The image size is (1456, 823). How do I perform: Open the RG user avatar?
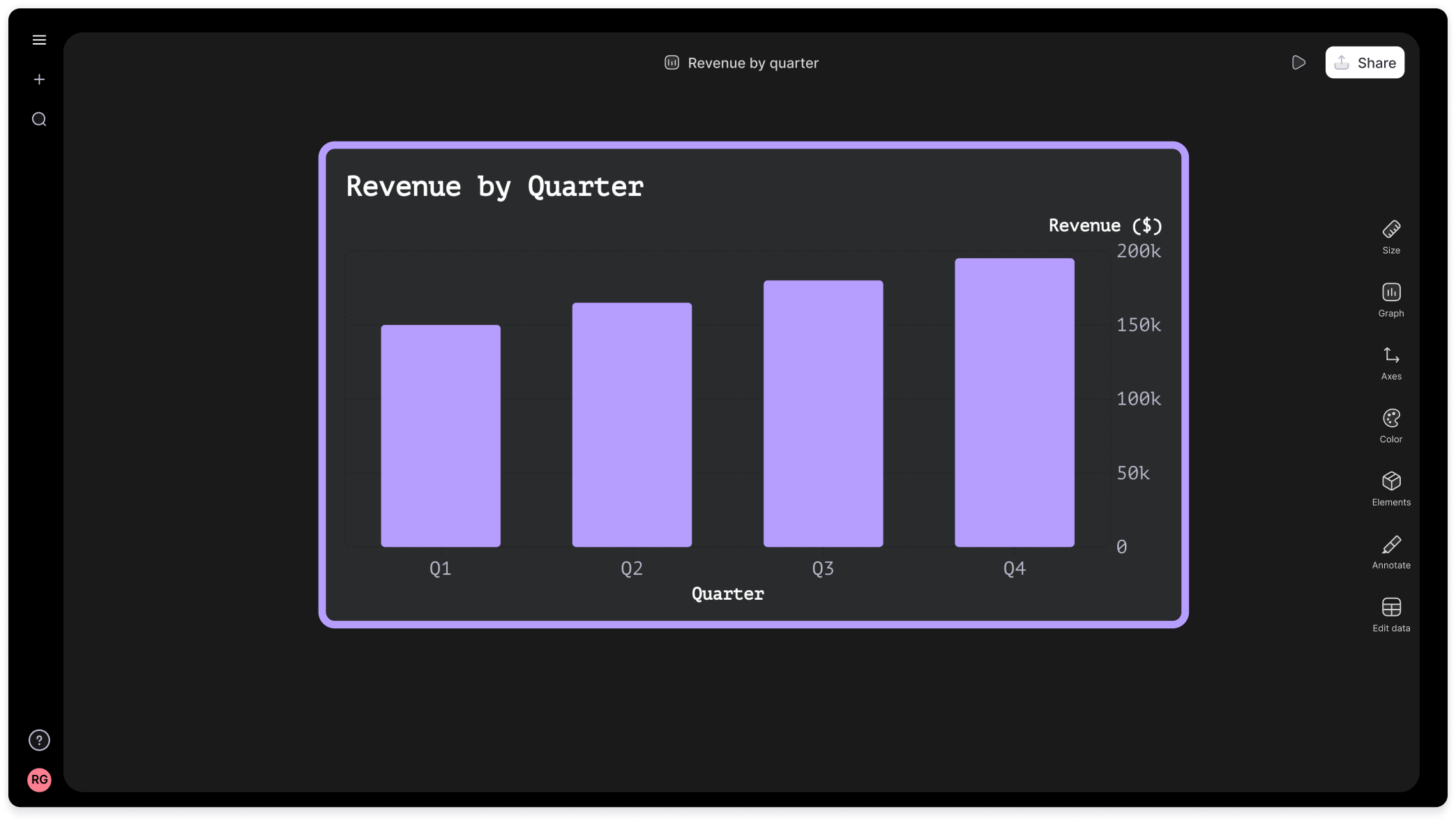39,780
